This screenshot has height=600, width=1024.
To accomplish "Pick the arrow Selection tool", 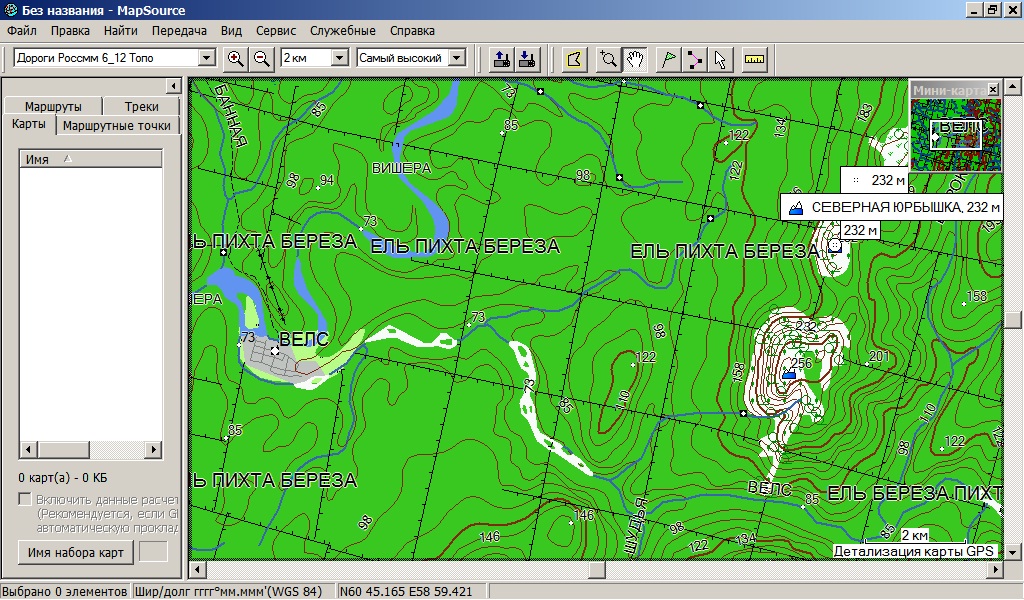I will [720, 59].
